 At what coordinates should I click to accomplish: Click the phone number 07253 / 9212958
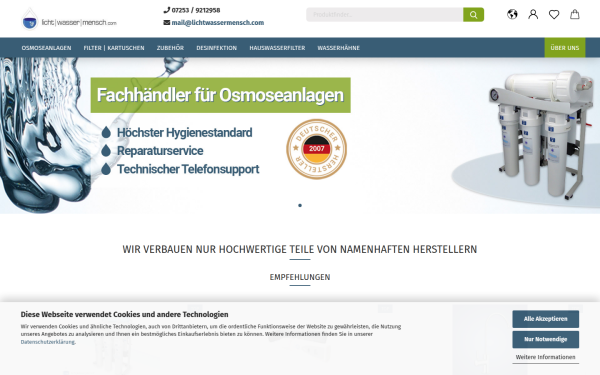pyautogui.click(x=196, y=10)
